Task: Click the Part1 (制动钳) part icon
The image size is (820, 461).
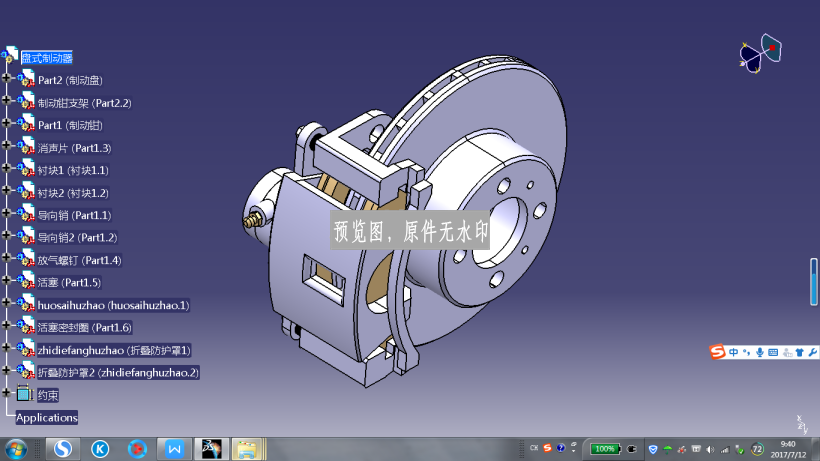Action: coord(26,124)
